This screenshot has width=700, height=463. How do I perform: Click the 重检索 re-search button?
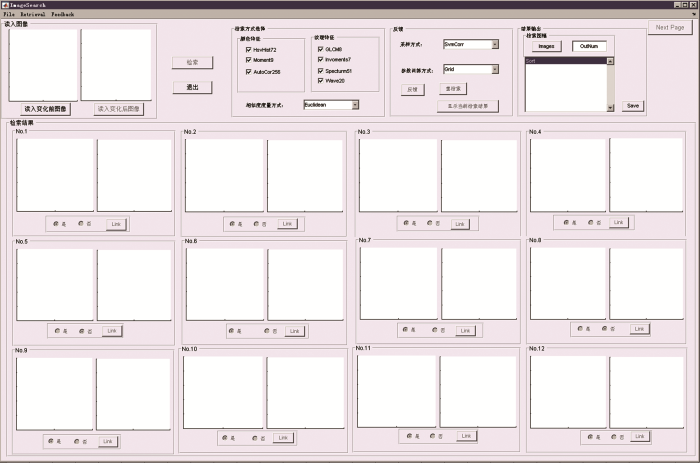tap(453, 89)
